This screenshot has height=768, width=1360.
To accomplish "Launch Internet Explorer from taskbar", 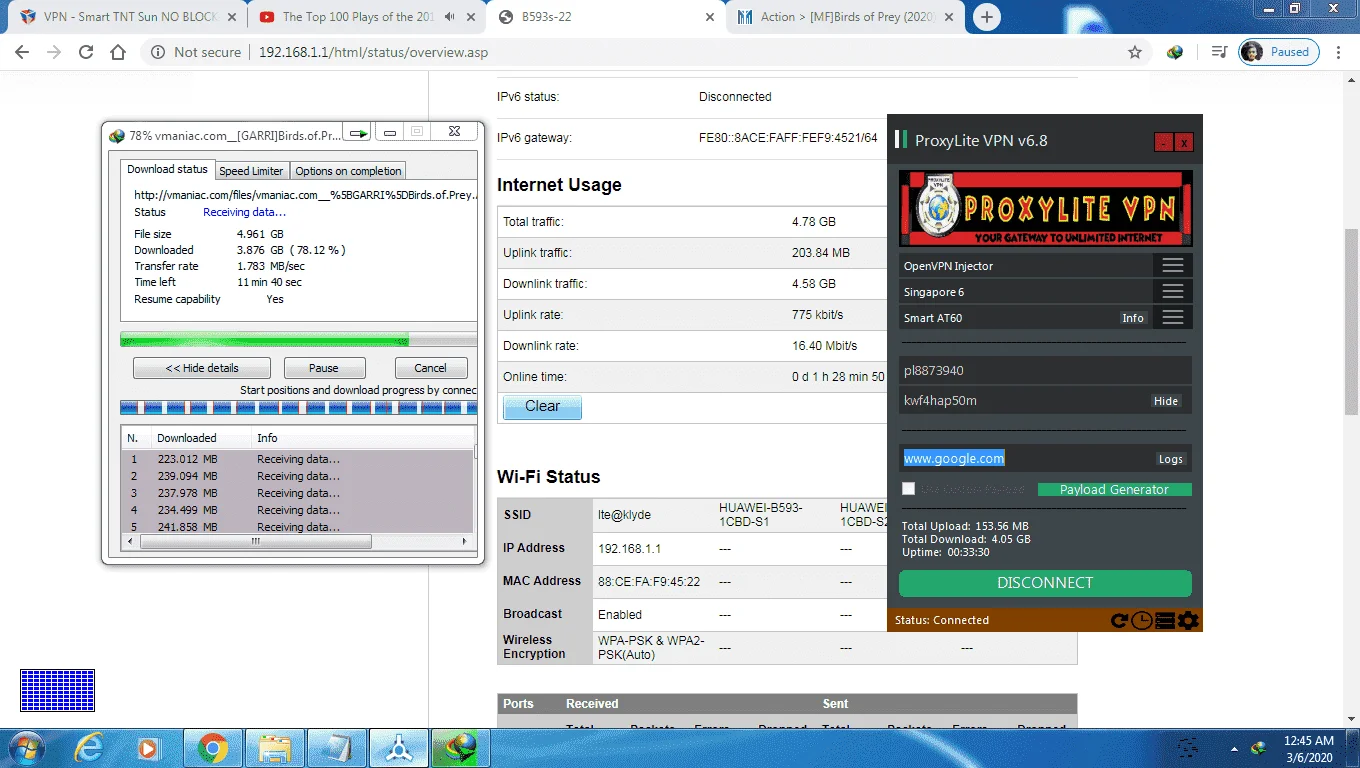I will click(89, 747).
